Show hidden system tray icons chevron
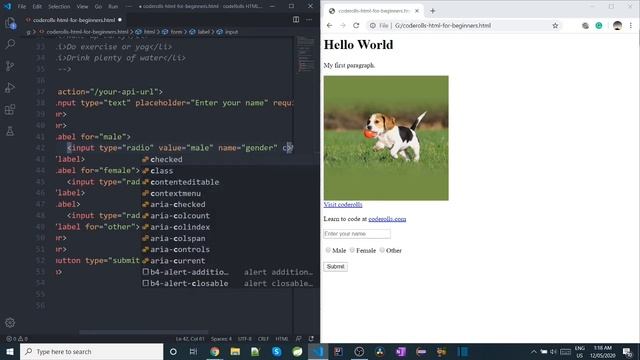 (x=533, y=351)
